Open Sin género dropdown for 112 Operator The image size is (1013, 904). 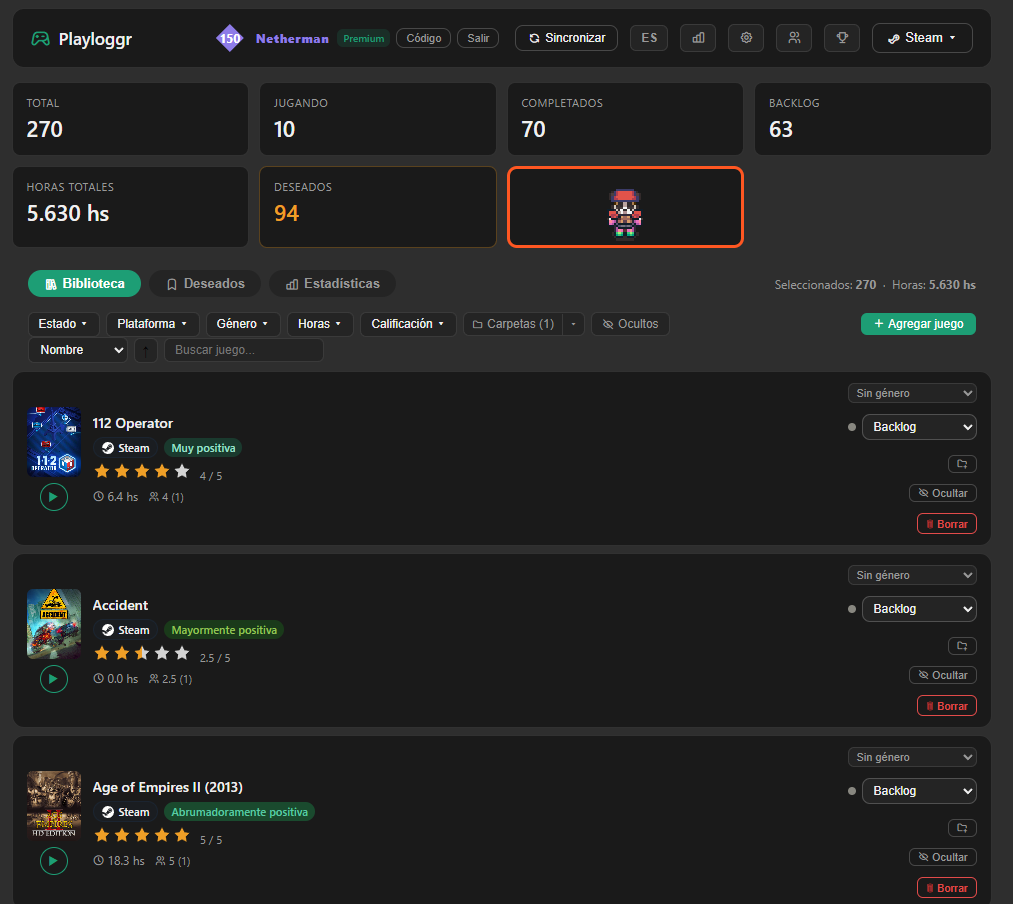pyautogui.click(x=912, y=394)
